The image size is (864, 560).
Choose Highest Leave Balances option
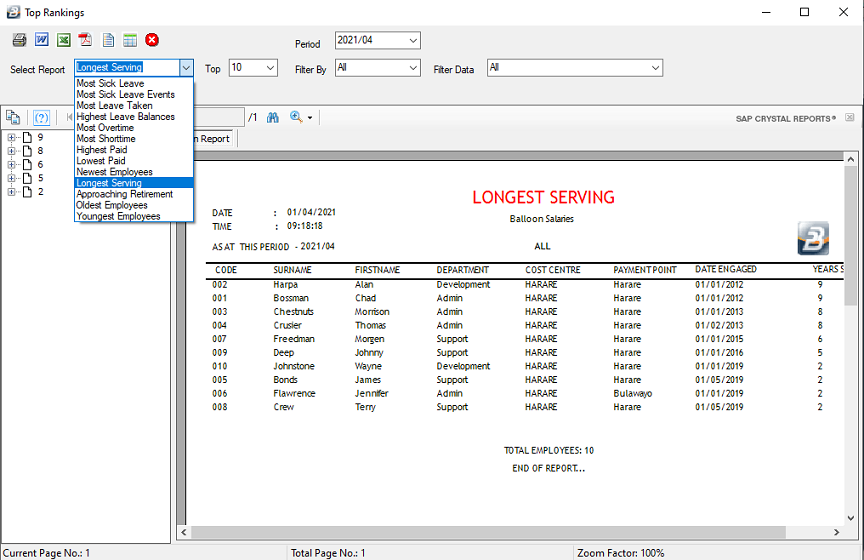coord(134,116)
